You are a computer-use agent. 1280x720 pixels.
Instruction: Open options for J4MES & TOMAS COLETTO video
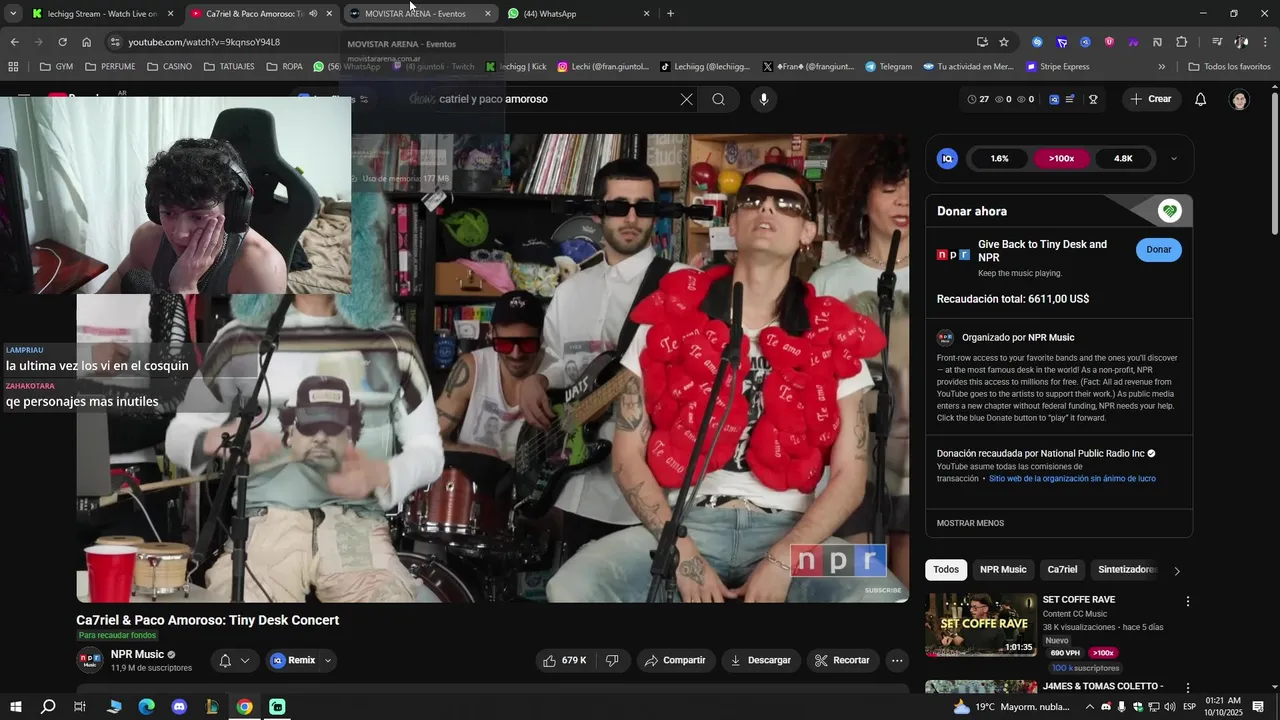click(1188, 688)
